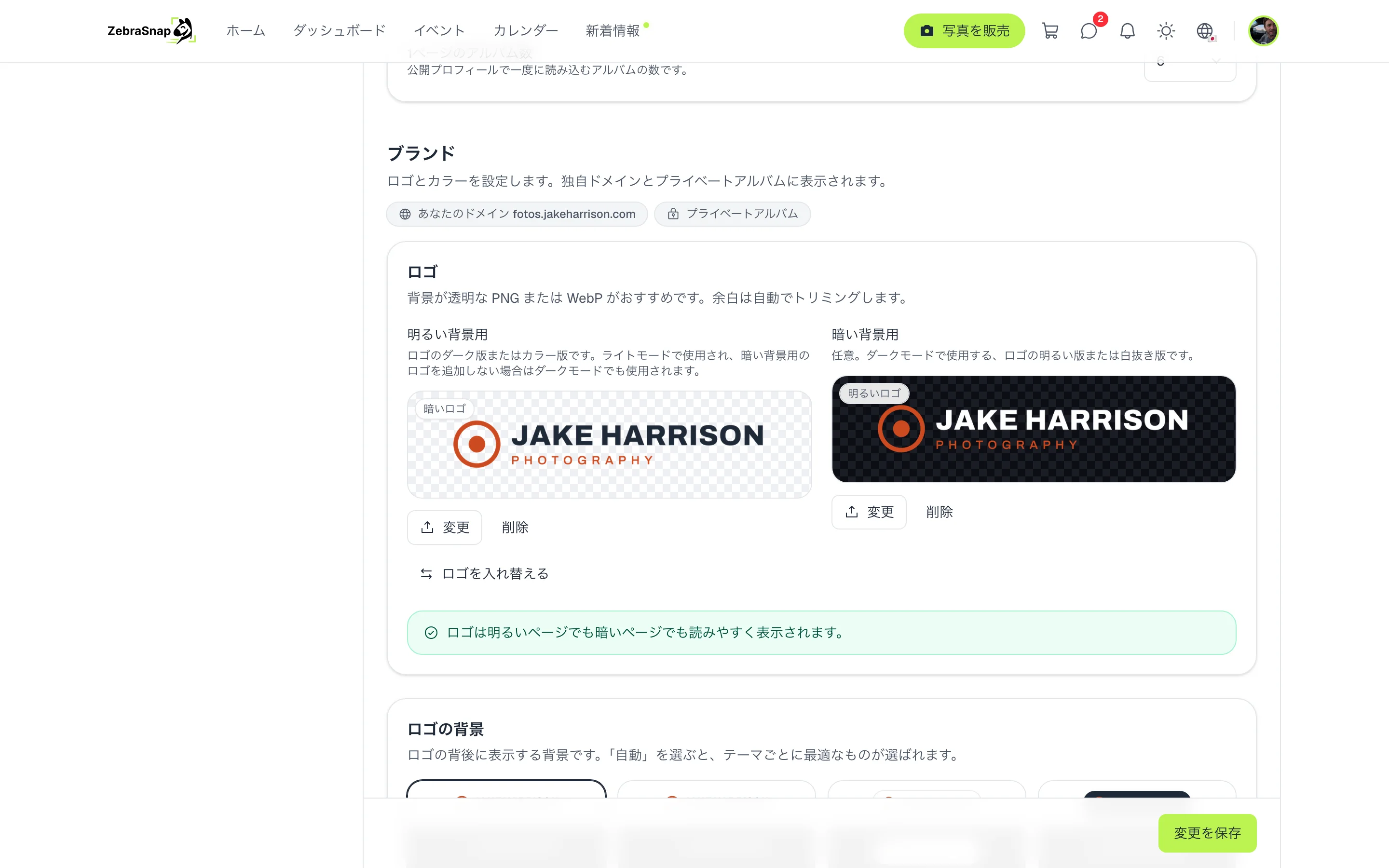The image size is (1389, 868).
Task: Click the ロゴの背景 heading
Action: 446,729
